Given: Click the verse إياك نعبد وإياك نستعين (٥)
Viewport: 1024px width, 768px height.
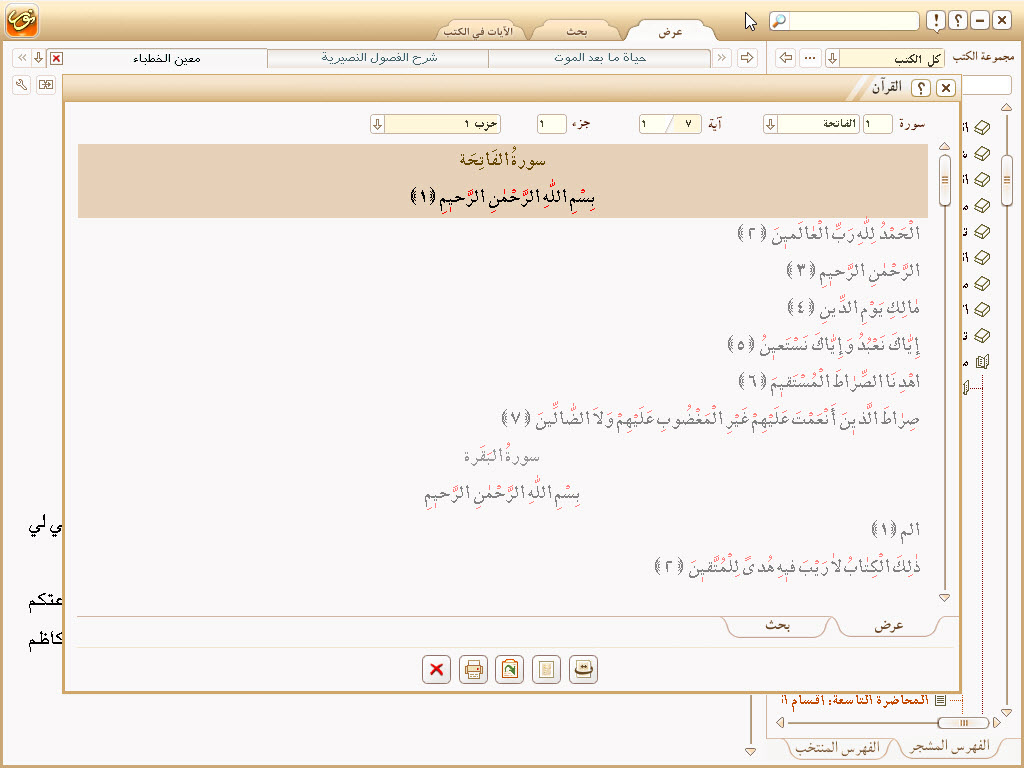Looking at the screenshot, I should tap(824, 344).
